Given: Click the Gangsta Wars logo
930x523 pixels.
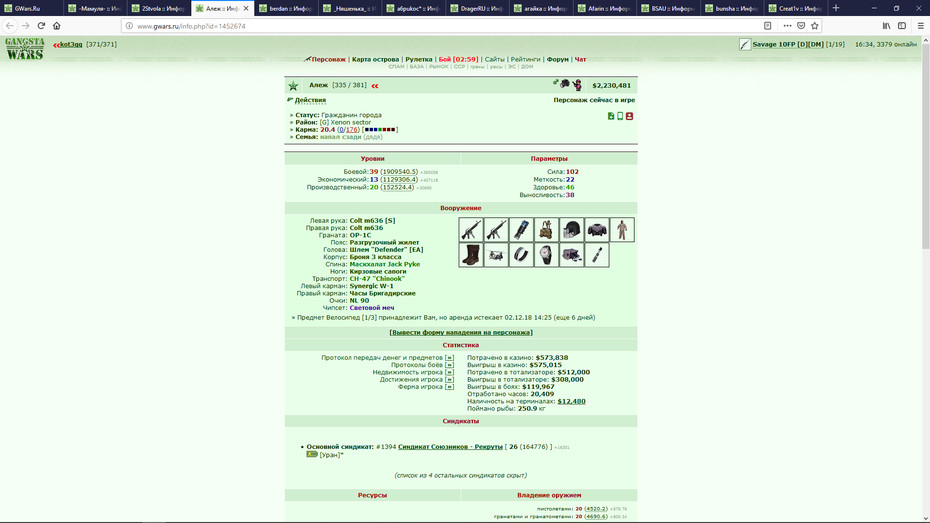Looking at the screenshot, I should [x=24, y=49].
